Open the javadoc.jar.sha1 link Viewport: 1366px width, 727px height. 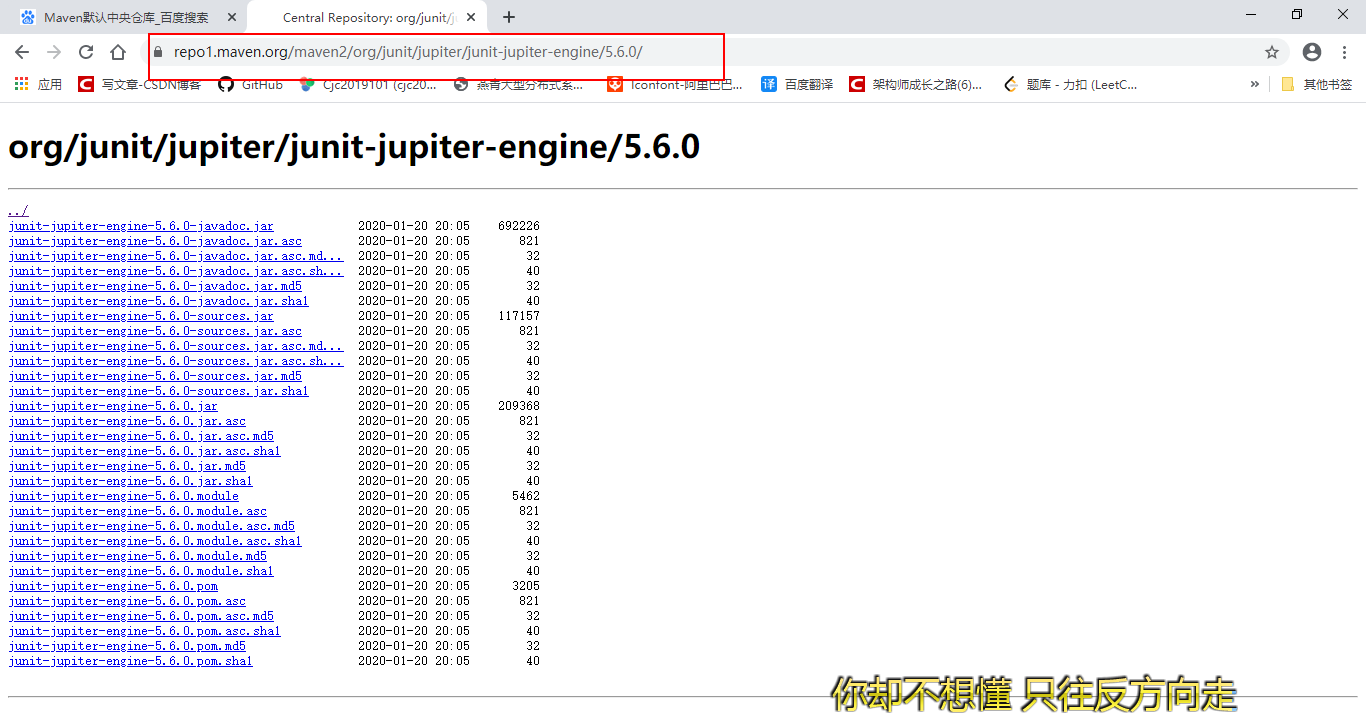[158, 301]
